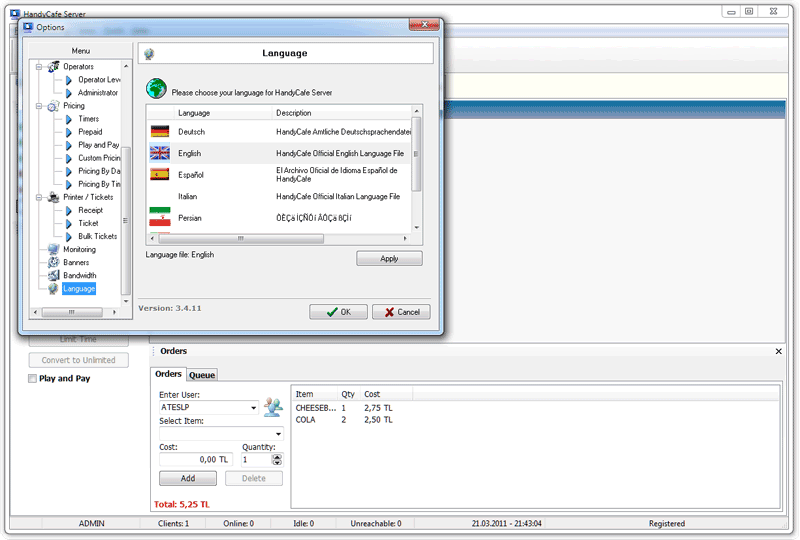Select the Monitoring icon in Options menu
This screenshot has height=540, width=800.
(53, 250)
